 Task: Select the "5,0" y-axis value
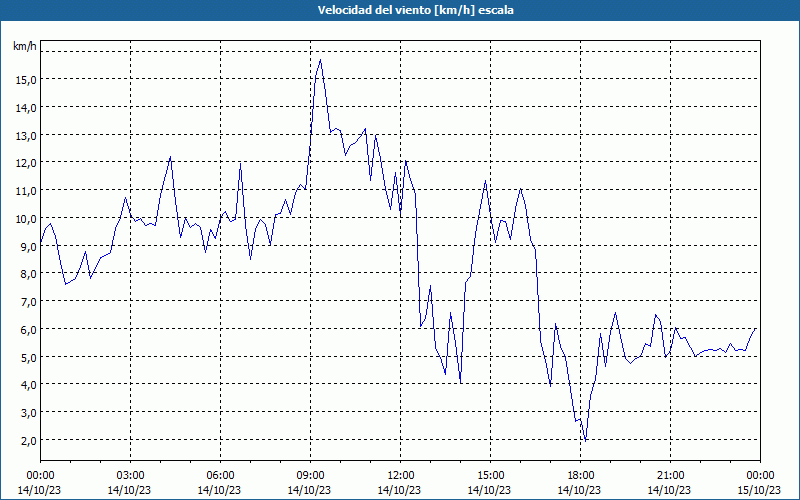click(x=29, y=358)
